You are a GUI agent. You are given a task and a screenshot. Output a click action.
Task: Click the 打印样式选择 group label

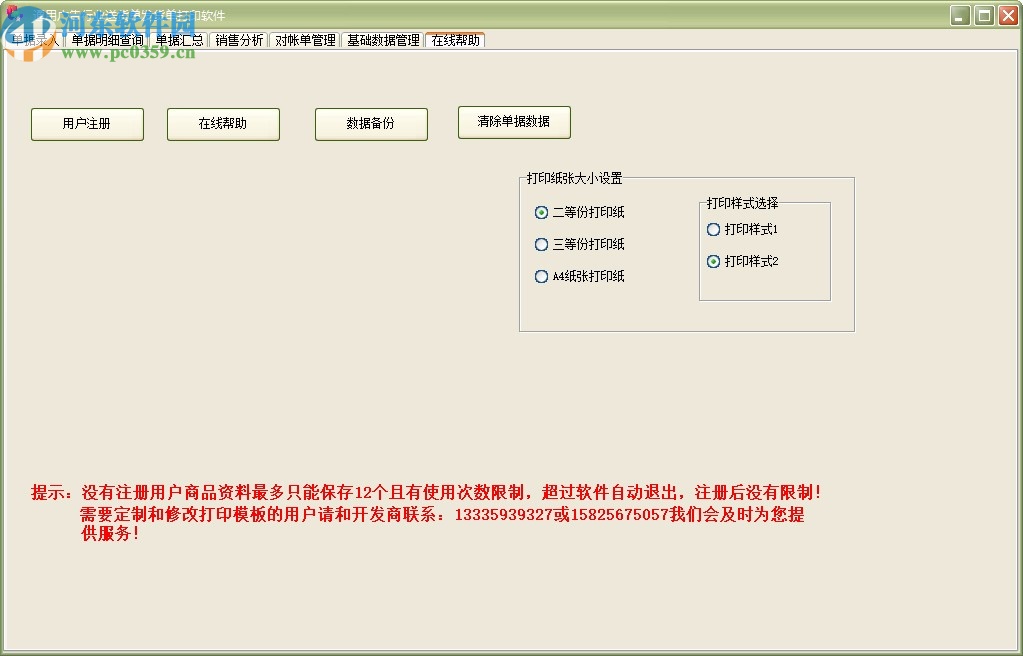tap(742, 203)
